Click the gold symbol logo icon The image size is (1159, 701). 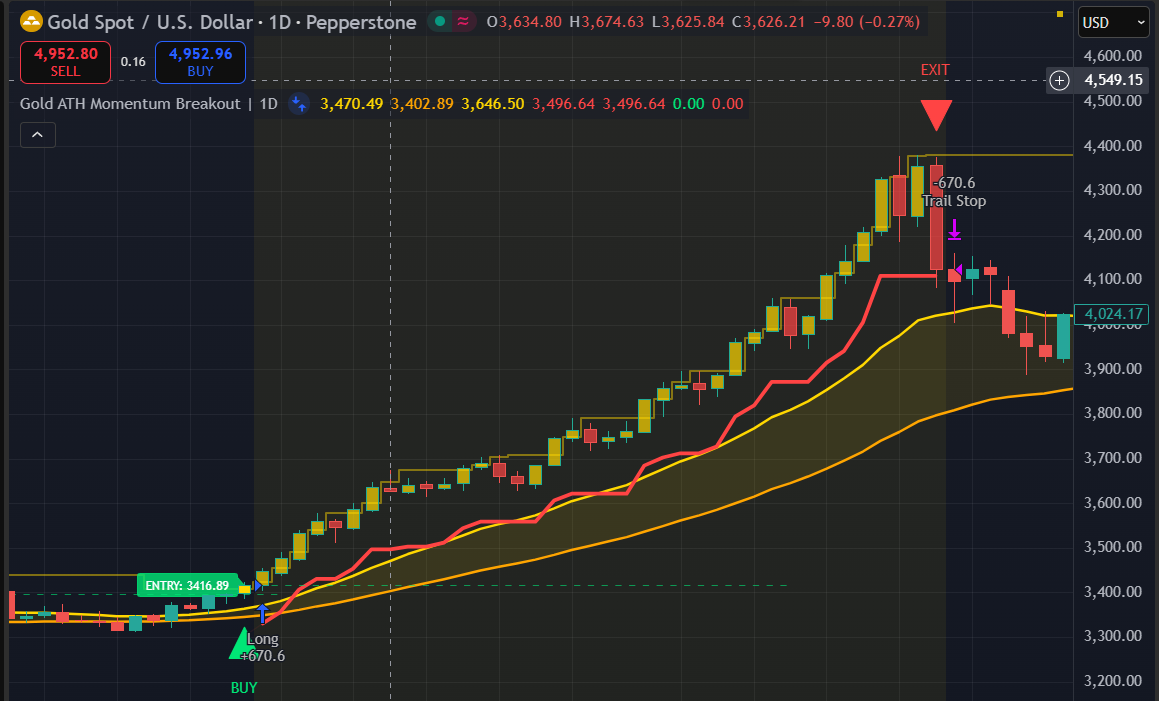[x=31, y=21]
